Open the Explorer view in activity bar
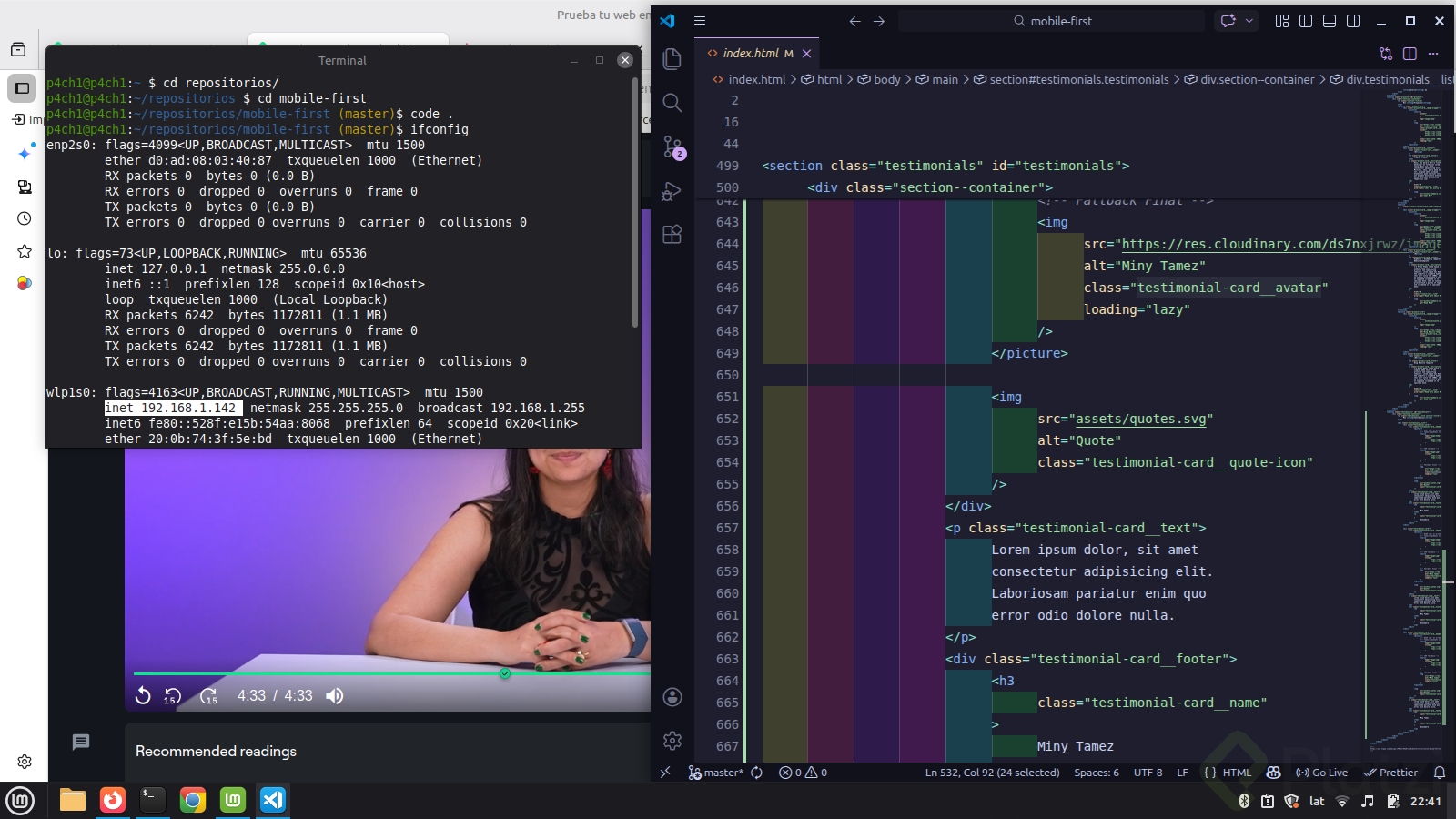 tap(672, 59)
